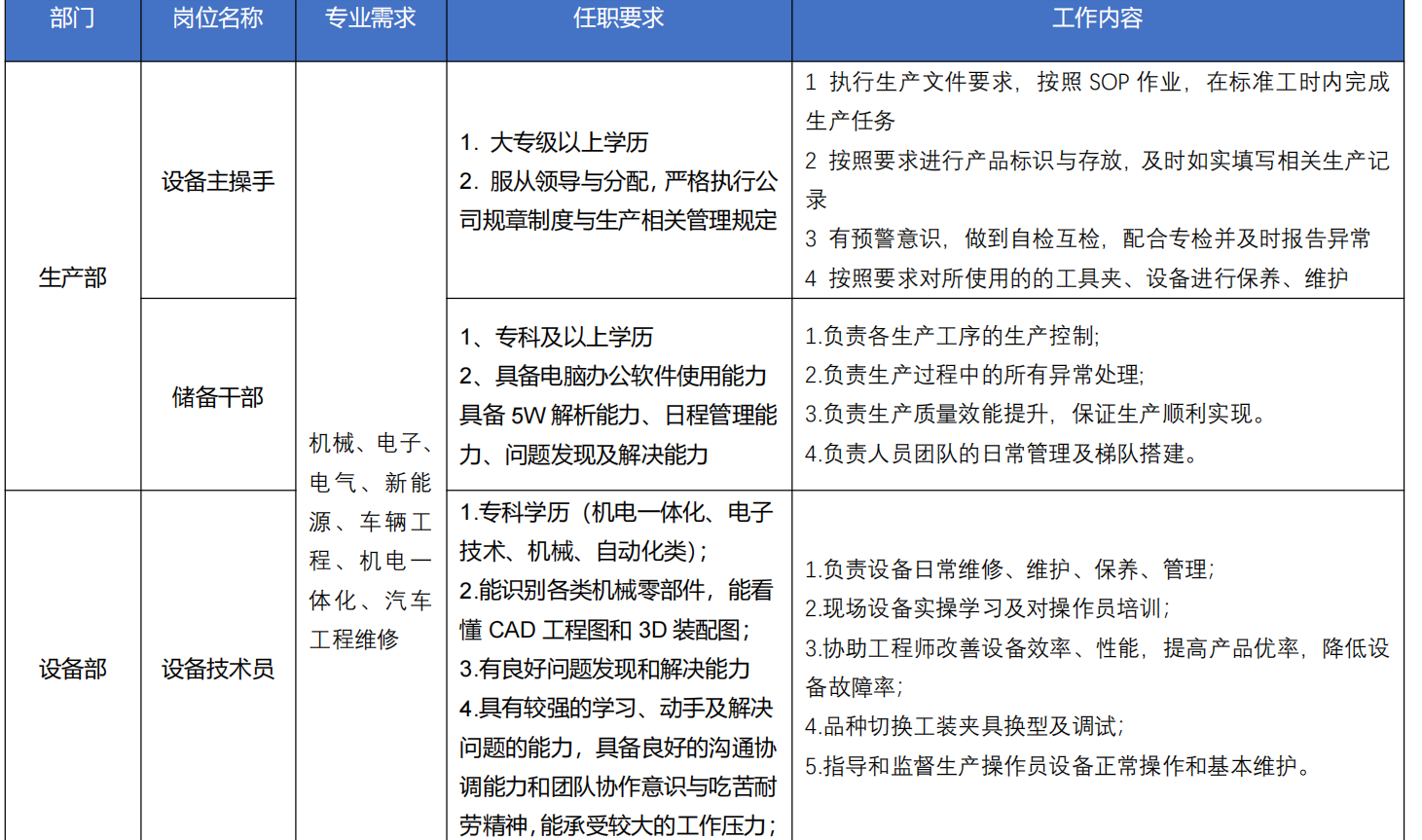Select the line mentioning SOP 作业
The width and height of the screenshot is (1422, 840).
(1097, 83)
